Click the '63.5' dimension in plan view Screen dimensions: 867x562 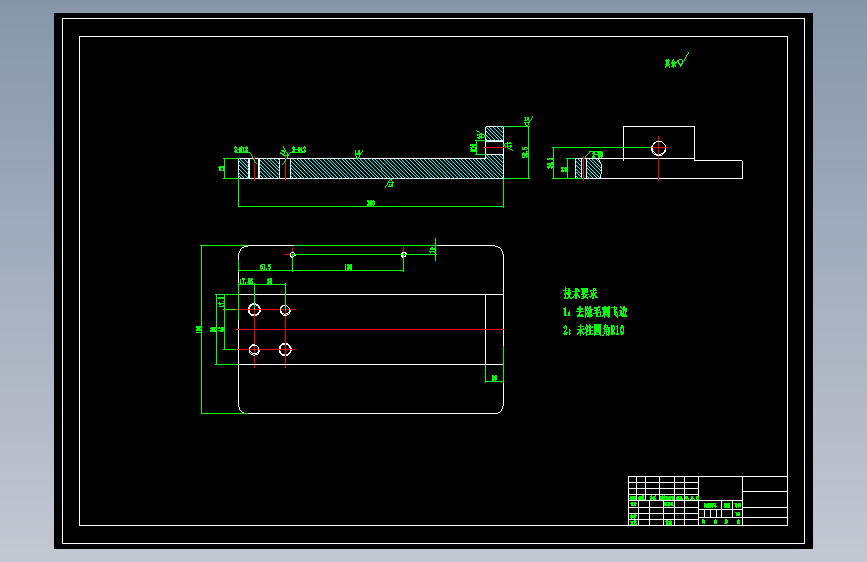(x=265, y=267)
